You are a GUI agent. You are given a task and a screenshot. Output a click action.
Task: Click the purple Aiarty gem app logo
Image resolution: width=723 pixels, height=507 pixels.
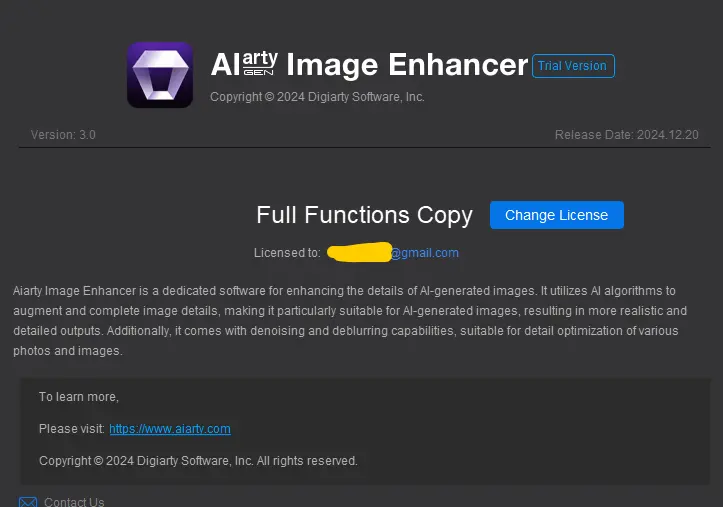160,75
